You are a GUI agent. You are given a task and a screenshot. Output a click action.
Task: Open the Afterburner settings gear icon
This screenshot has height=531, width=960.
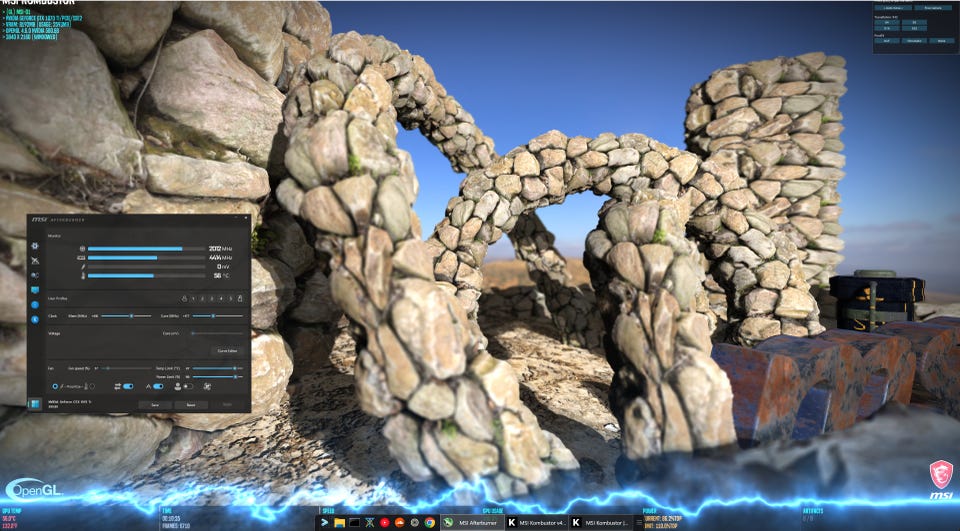[x=35, y=246]
